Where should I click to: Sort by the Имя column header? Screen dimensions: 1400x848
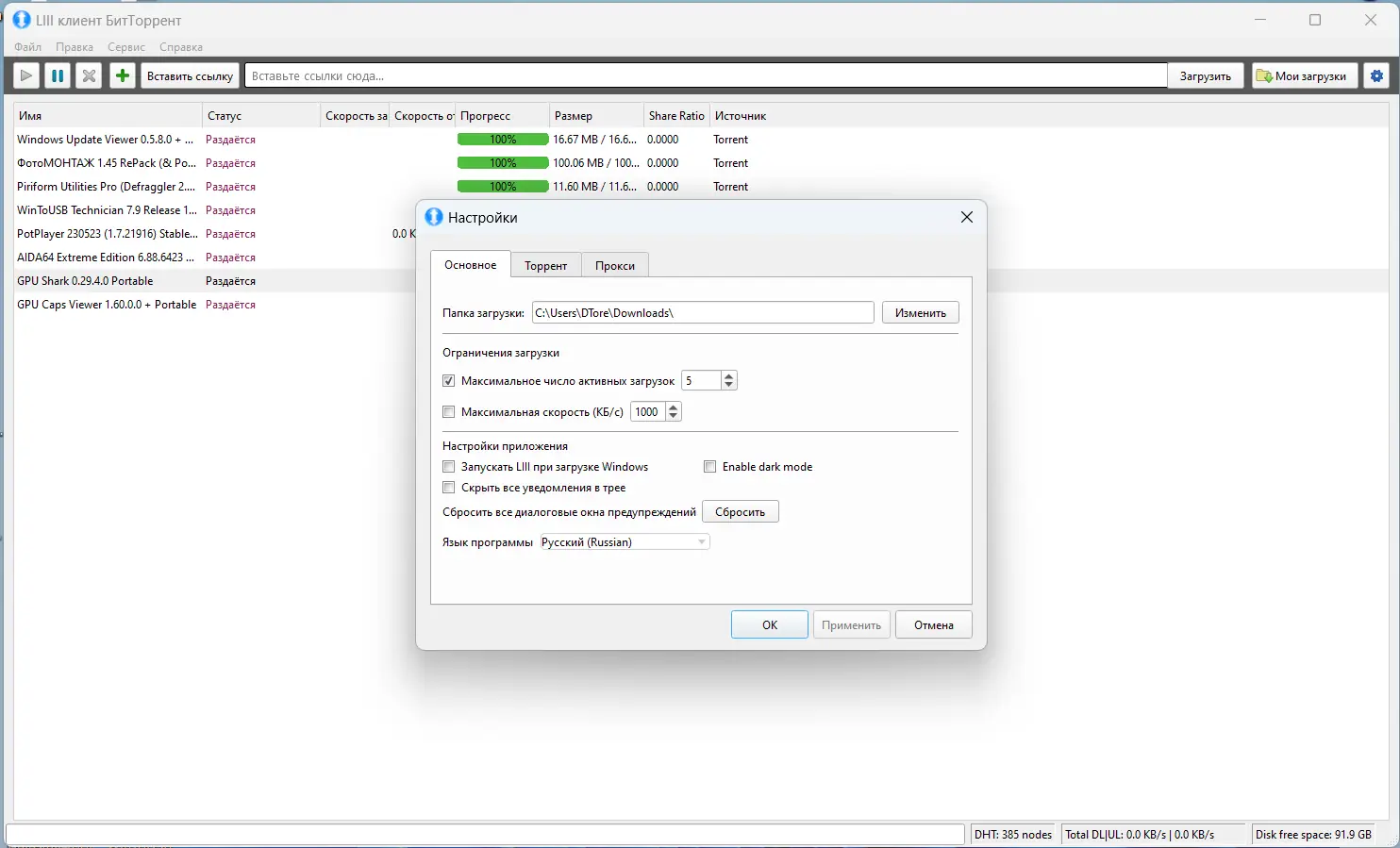coord(108,116)
